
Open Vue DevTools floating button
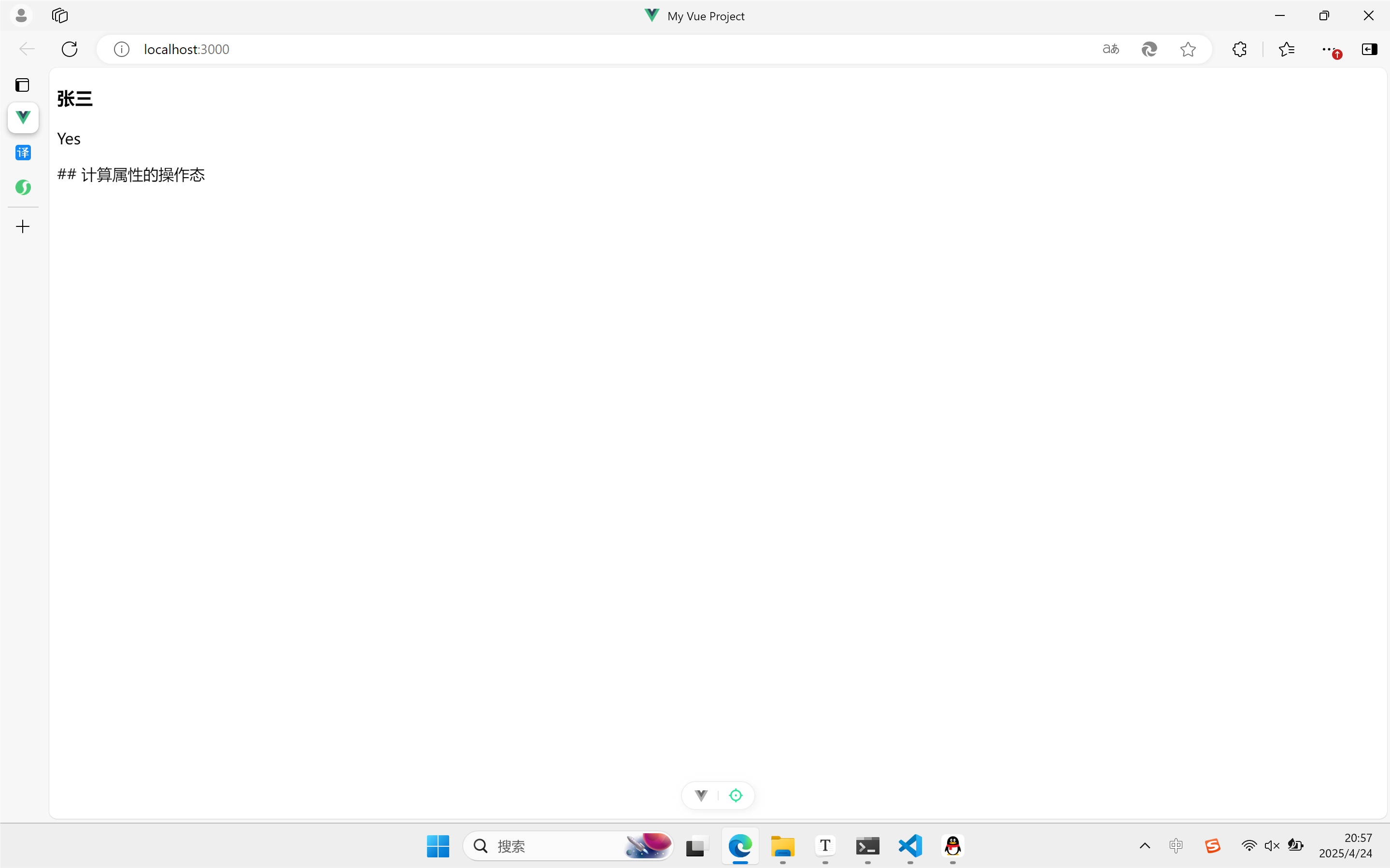tap(701, 796)
